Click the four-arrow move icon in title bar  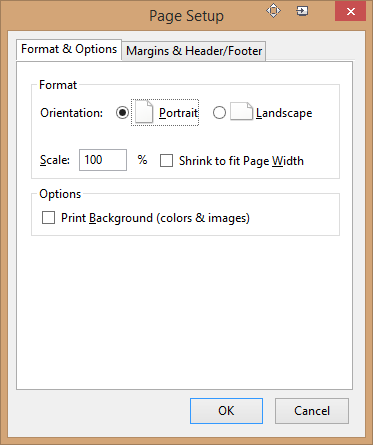pyautogui.click(x=273, y=11)
